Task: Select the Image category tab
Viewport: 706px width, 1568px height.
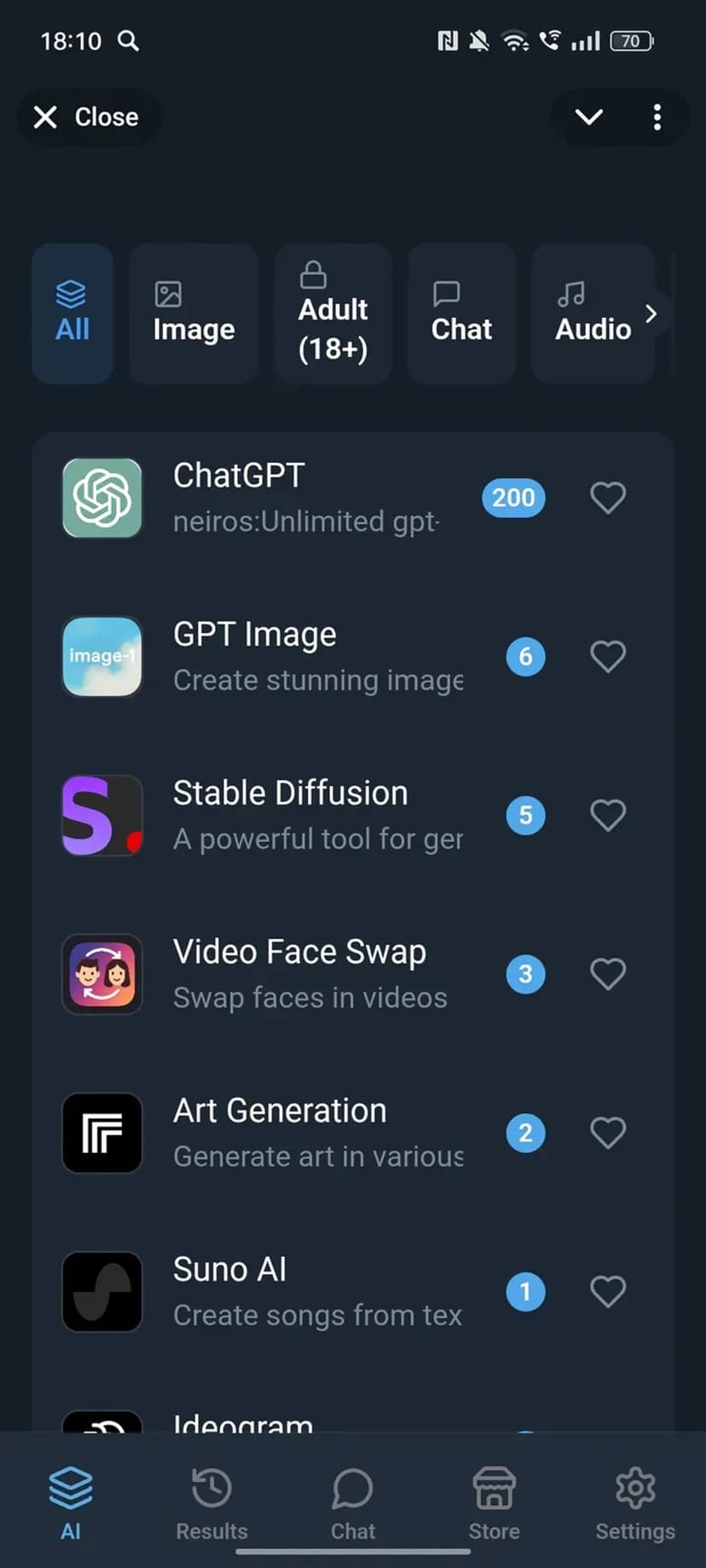Action: 194,314
